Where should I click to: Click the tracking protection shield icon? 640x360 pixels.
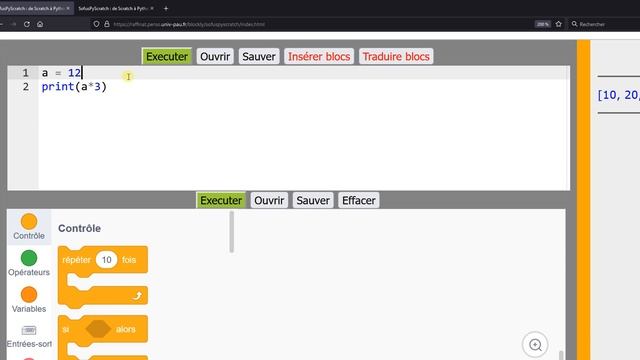coord(96,24)
